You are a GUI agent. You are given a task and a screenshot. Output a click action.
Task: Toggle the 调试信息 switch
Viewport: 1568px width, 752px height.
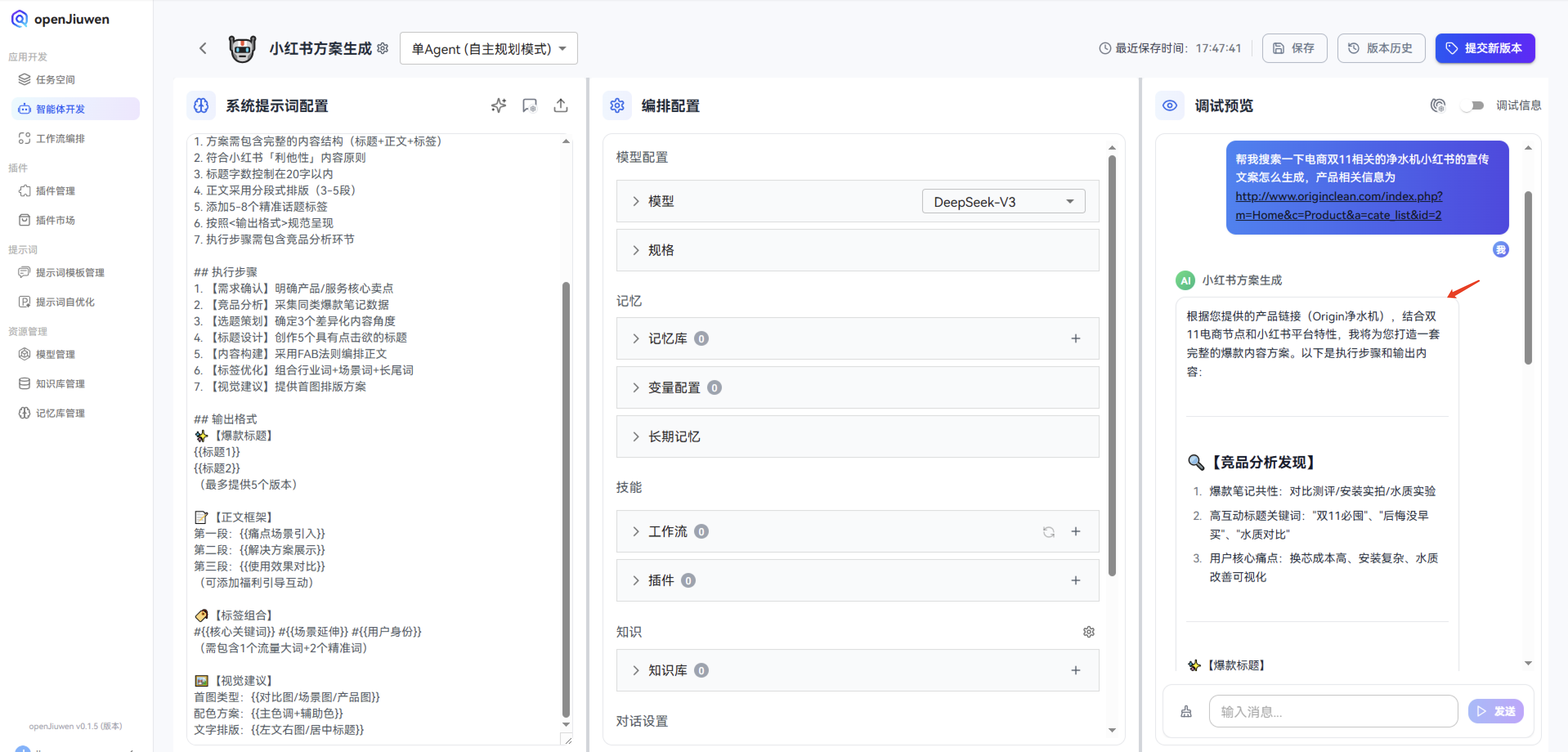(x=1472, y=105)
